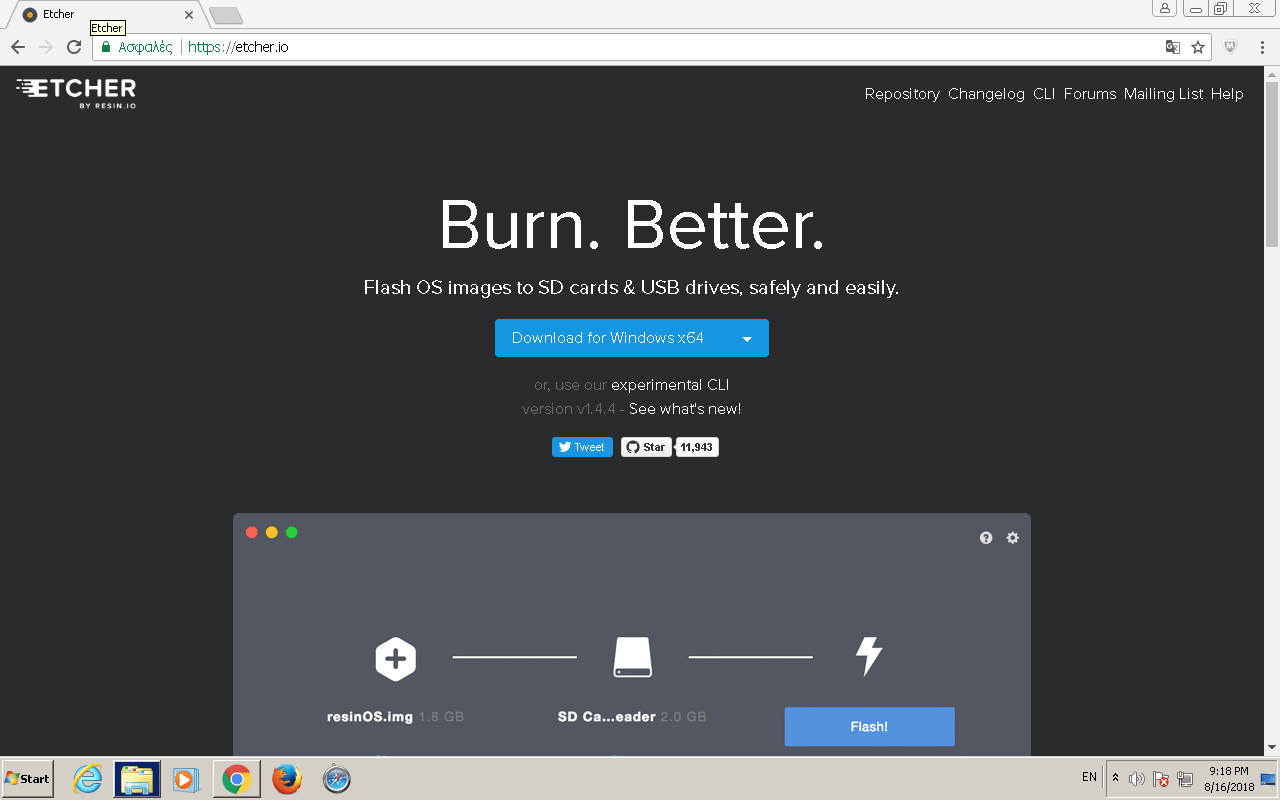Click the scrollbar up arrow
The width and height of the screenshot is (1280, 800).
coord(1272,75)
